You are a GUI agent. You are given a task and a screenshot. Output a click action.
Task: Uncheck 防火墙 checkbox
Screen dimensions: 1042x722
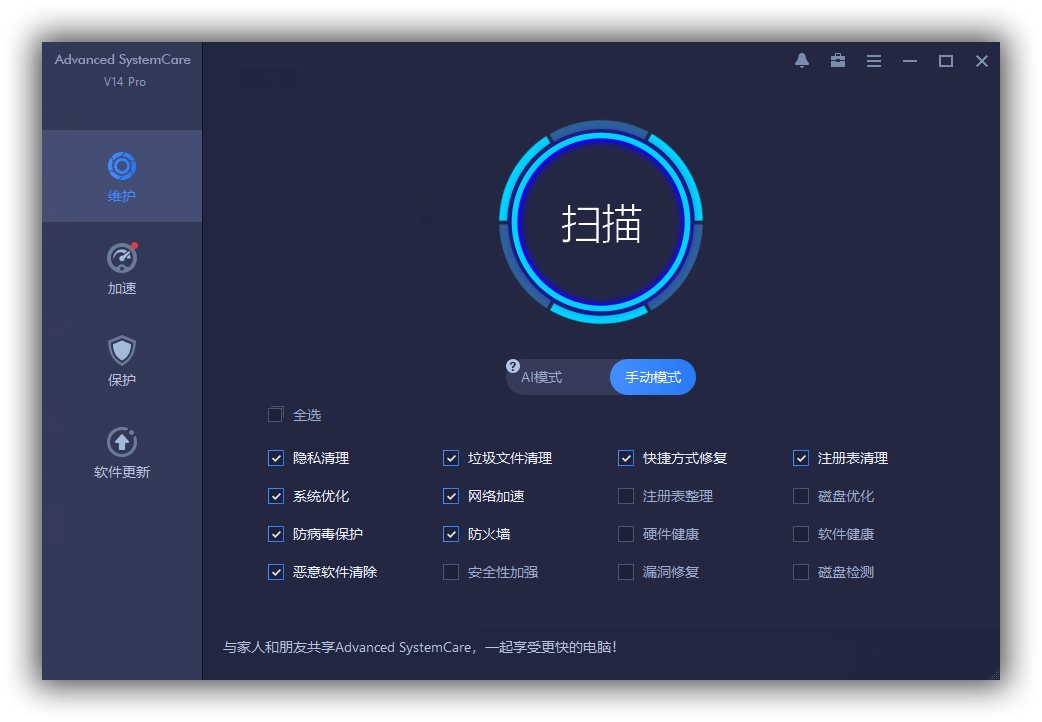[x=451, y=534]
